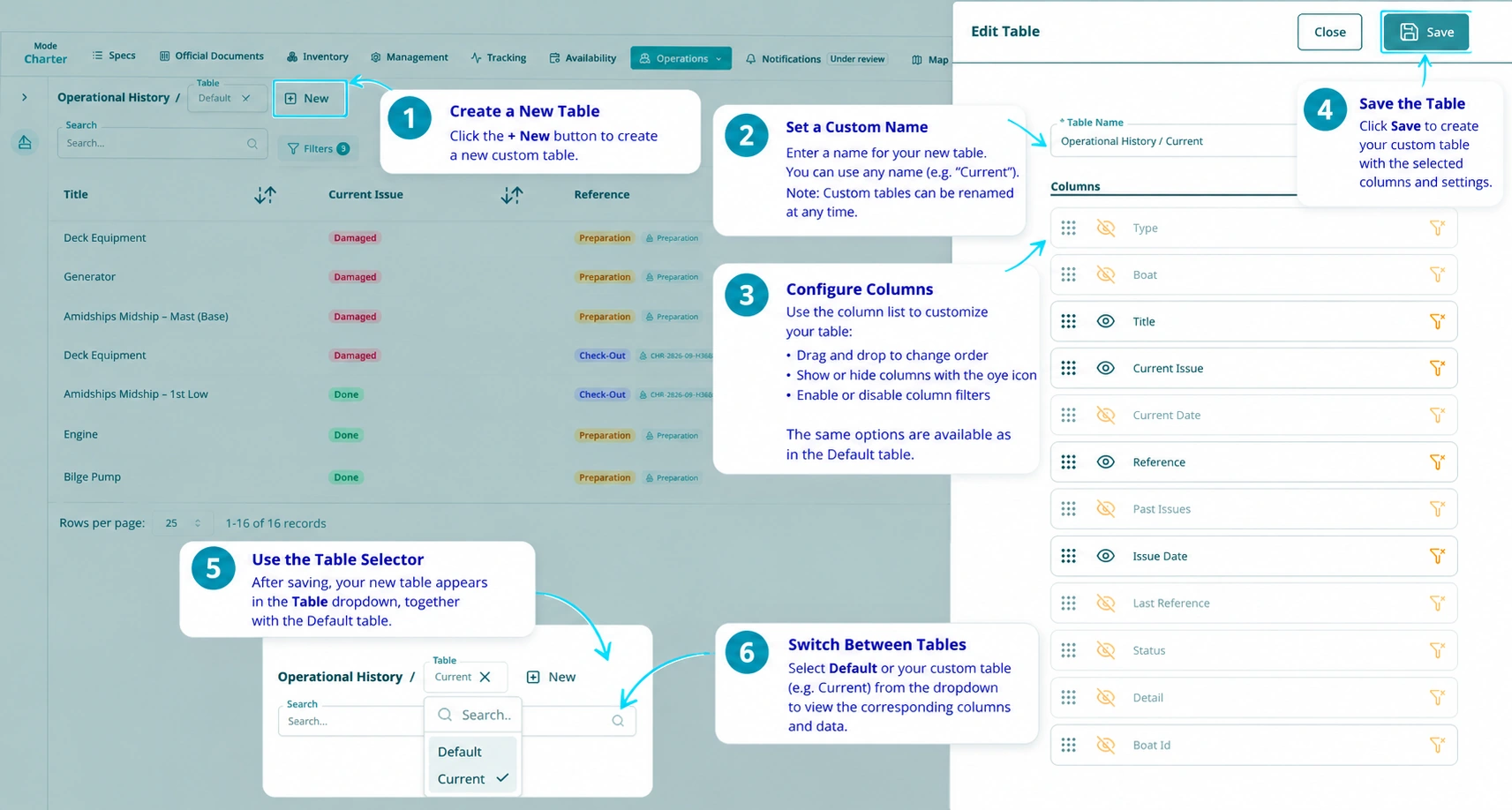1512x810 pixels.
Task: Click the search magnifier icon in main Search box
Action: [x=252, y=144]
